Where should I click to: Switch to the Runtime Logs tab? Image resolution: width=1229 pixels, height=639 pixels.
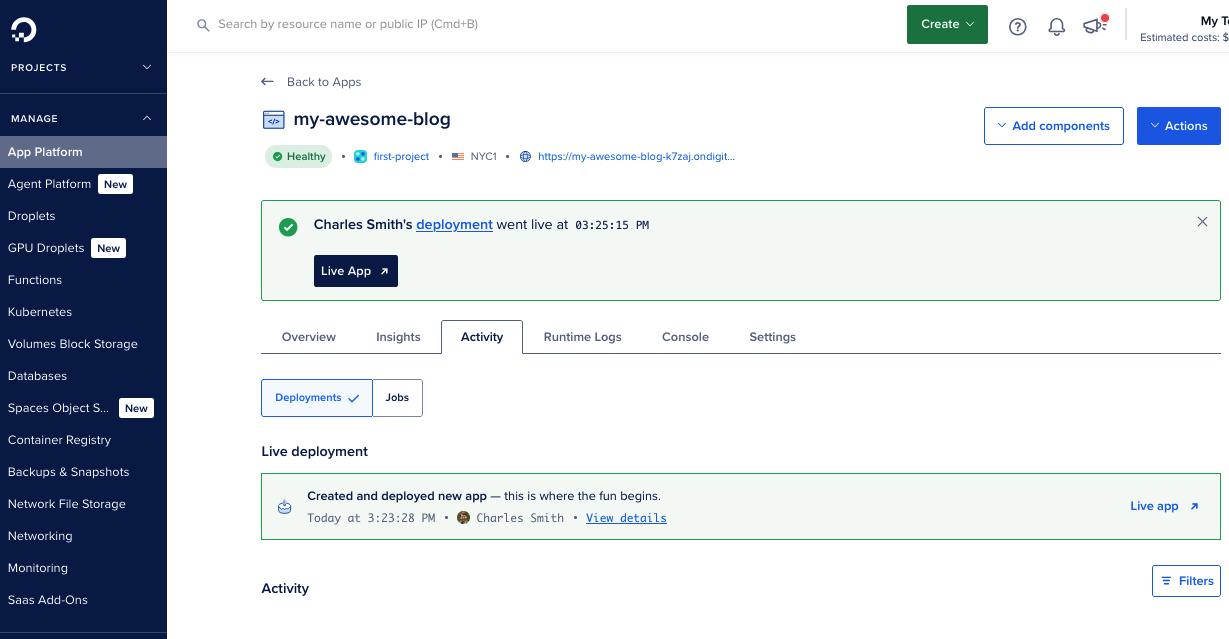click(x=582, y=337)
